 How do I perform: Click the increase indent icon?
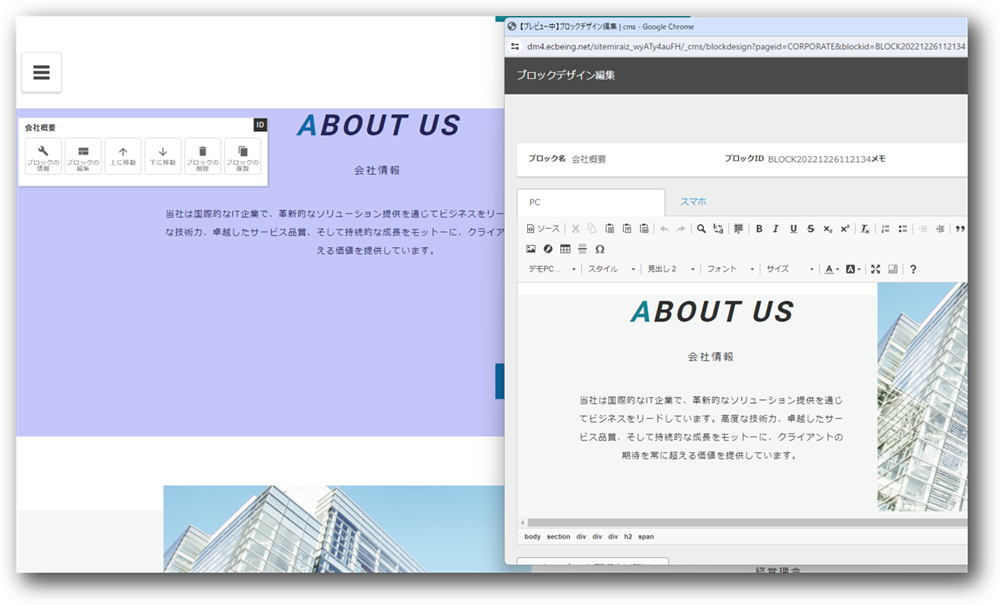pyautogui.click(x=939, y=229)
